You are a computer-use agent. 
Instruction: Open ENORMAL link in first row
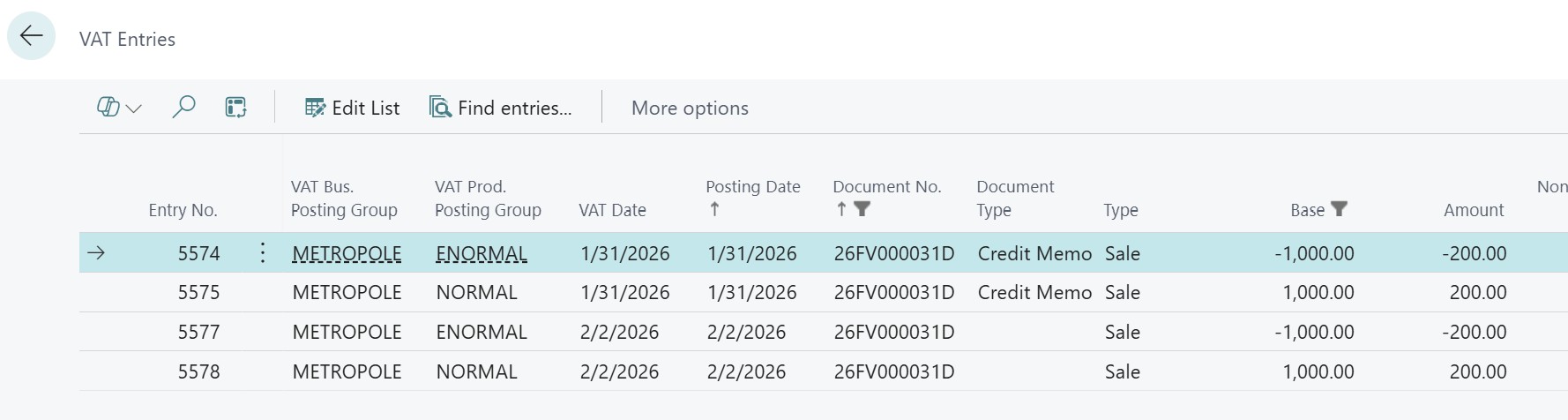pyautogui.click(x=482, y=253)
